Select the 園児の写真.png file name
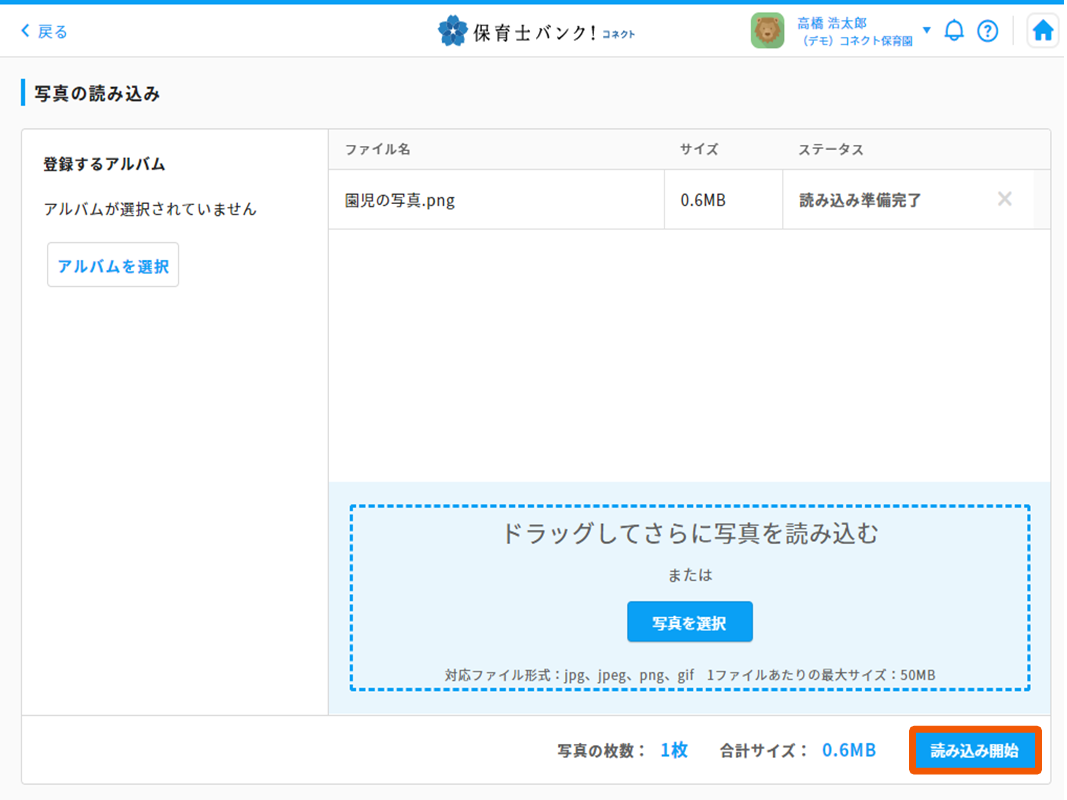 coord(400,200)
